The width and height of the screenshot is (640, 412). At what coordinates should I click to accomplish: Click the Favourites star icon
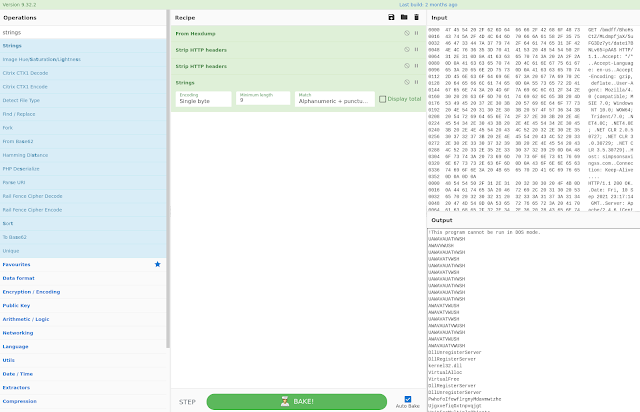(158, 264)
